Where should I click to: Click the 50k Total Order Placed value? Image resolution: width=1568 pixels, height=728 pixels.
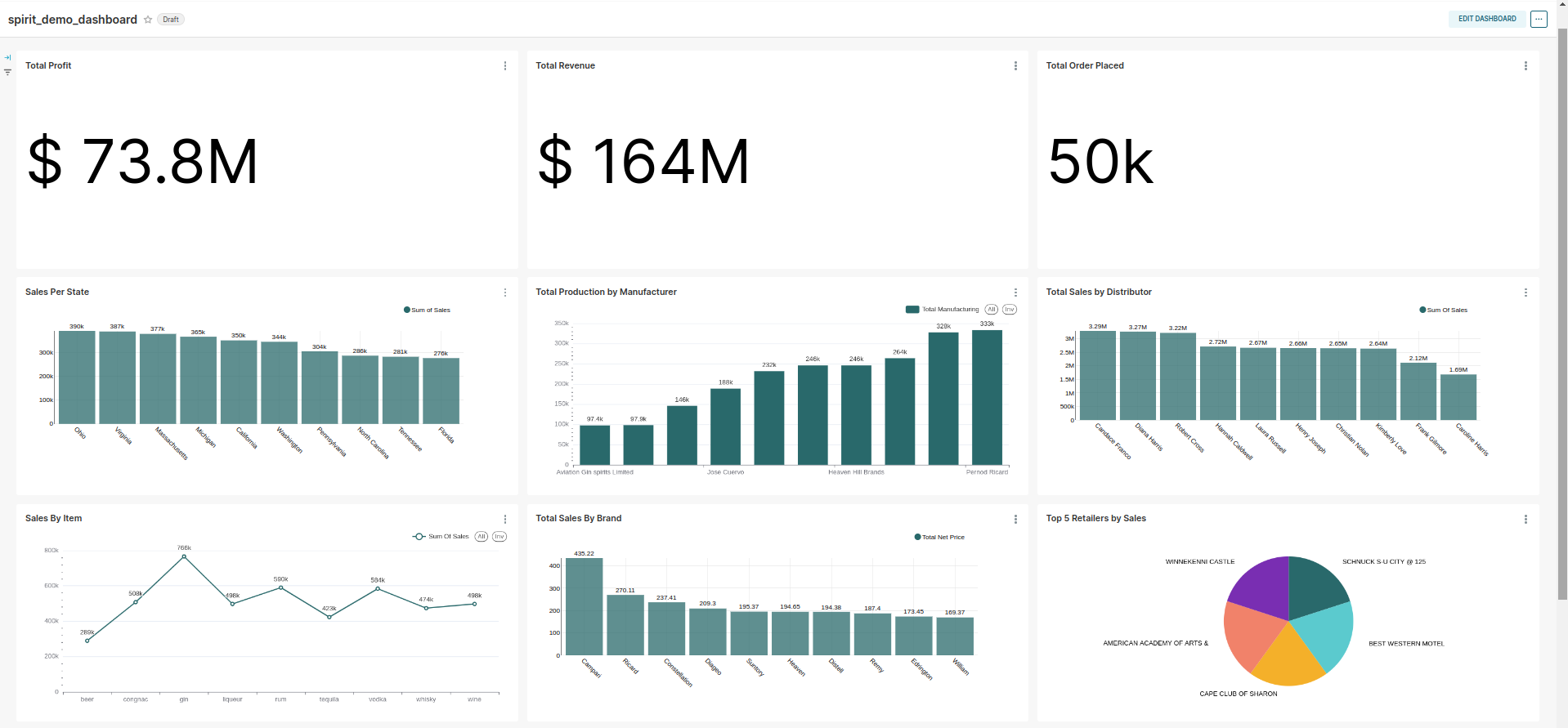(1101, 162)
